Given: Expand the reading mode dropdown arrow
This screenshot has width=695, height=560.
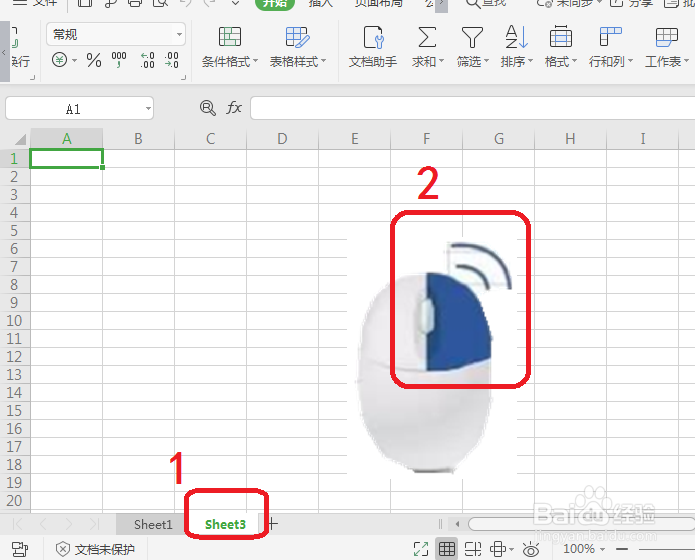Looking at the screenshot, I should click(x=511, y=549).
